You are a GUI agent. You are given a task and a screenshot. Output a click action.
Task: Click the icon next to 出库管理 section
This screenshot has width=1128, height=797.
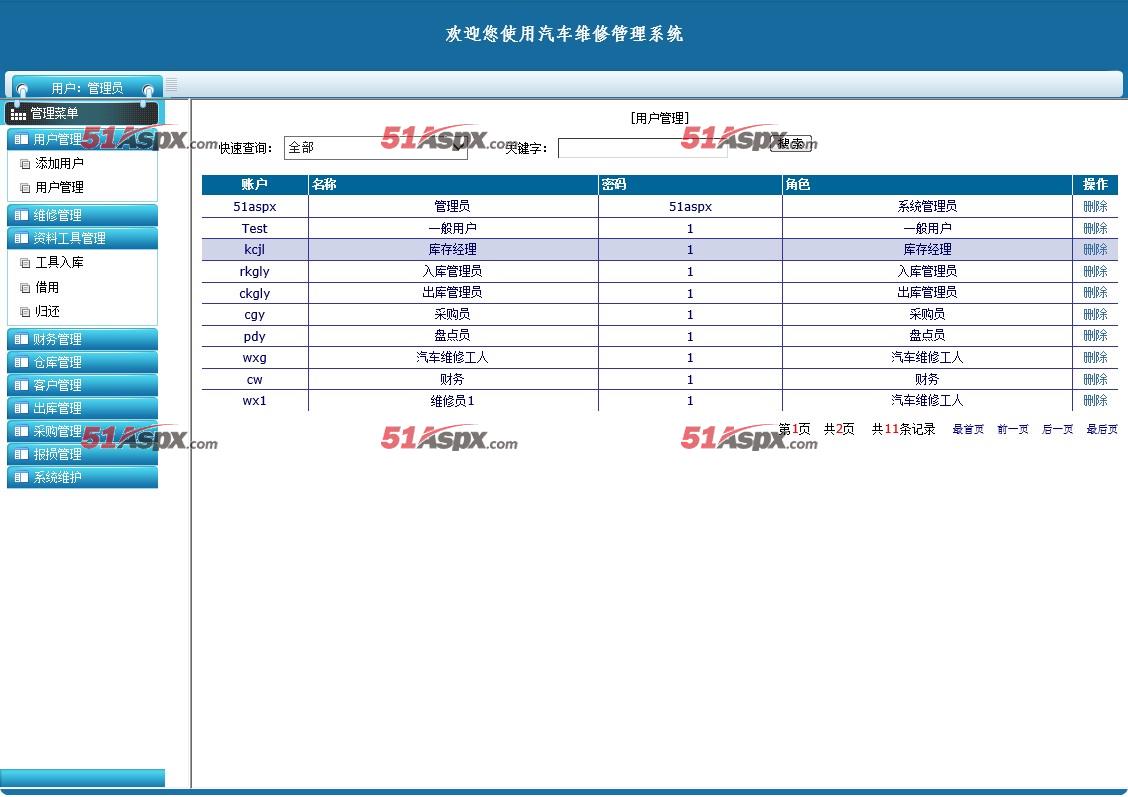click(21, 408)
